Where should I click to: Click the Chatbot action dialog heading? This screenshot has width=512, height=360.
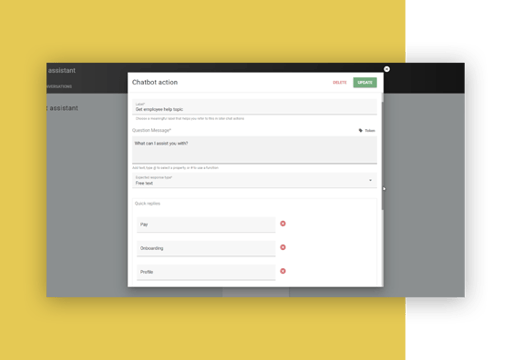click(155, 82)
